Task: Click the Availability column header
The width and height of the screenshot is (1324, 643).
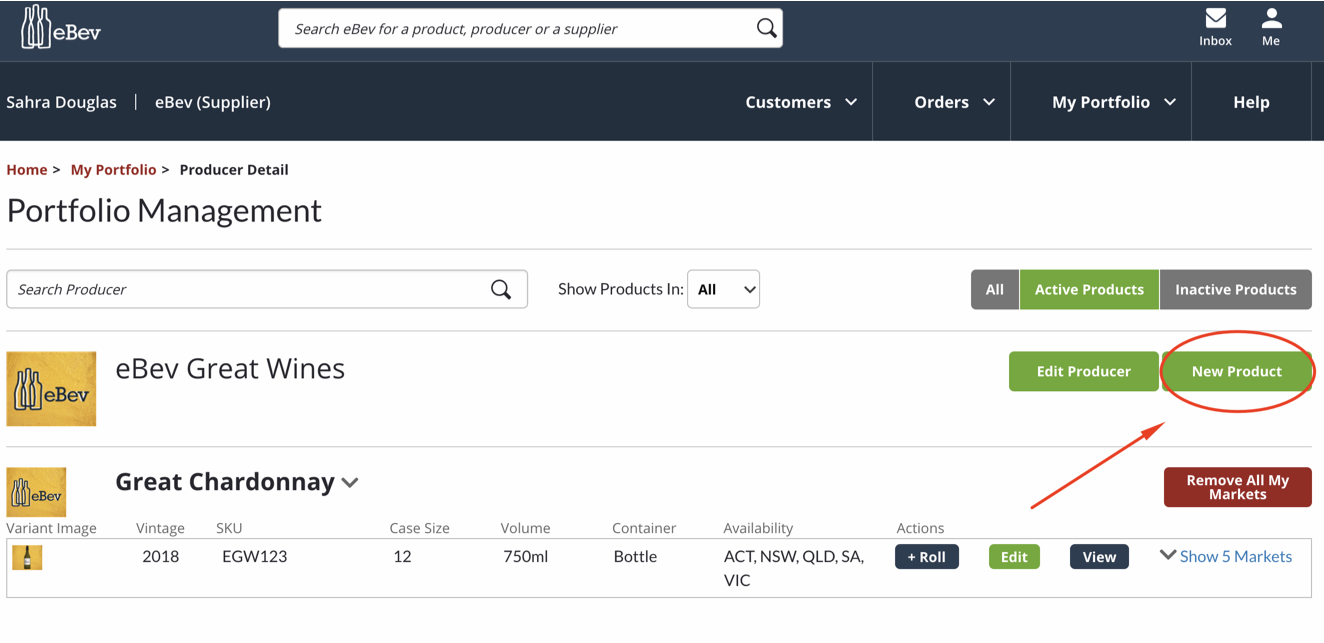Action: coord(758,528)
